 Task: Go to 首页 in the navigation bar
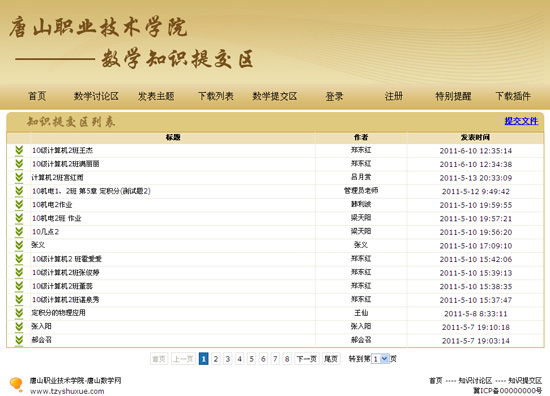[x=37, y=96]
